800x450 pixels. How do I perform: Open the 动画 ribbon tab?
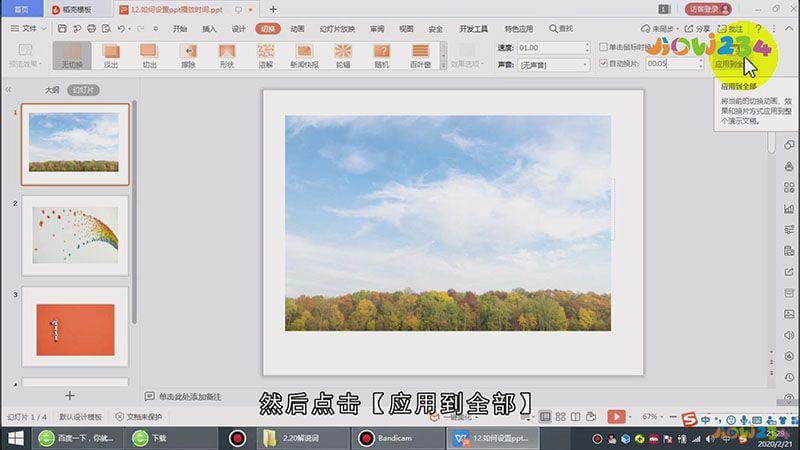click(x=297, y=29)
